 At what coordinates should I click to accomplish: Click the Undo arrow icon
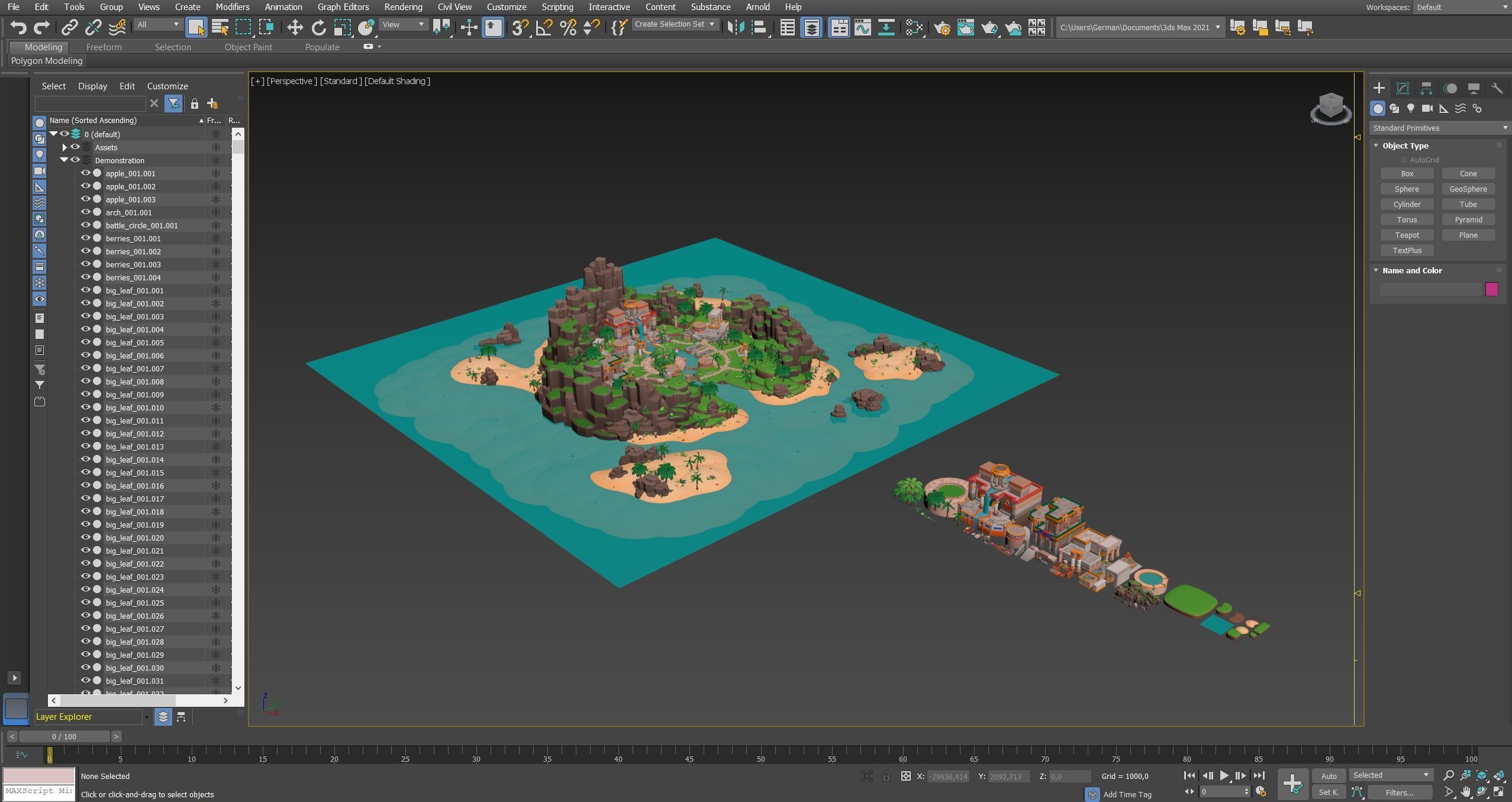tap(18, 27)
